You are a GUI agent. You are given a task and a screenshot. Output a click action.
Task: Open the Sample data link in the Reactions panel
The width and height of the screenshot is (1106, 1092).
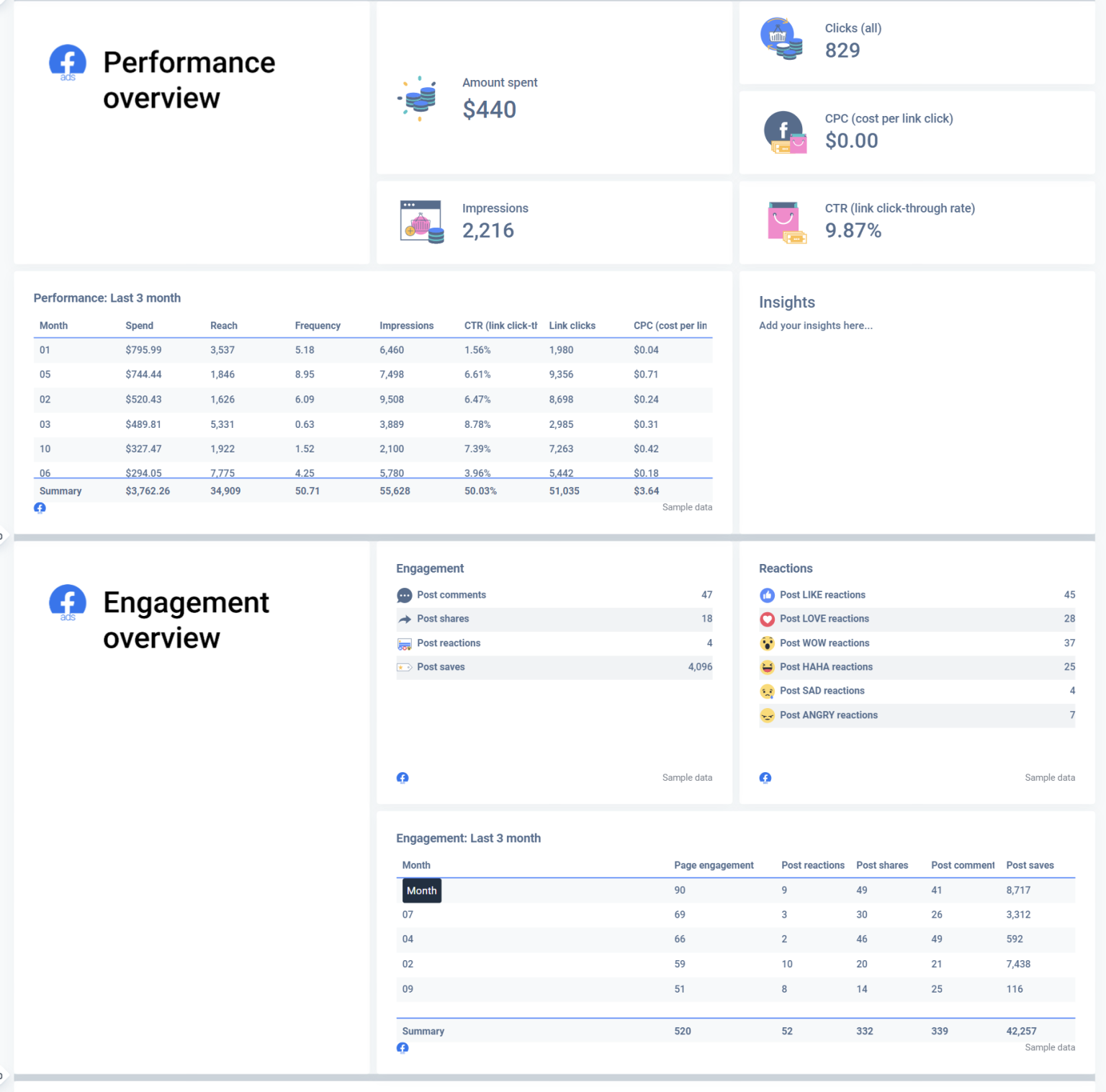point(1050,777)
